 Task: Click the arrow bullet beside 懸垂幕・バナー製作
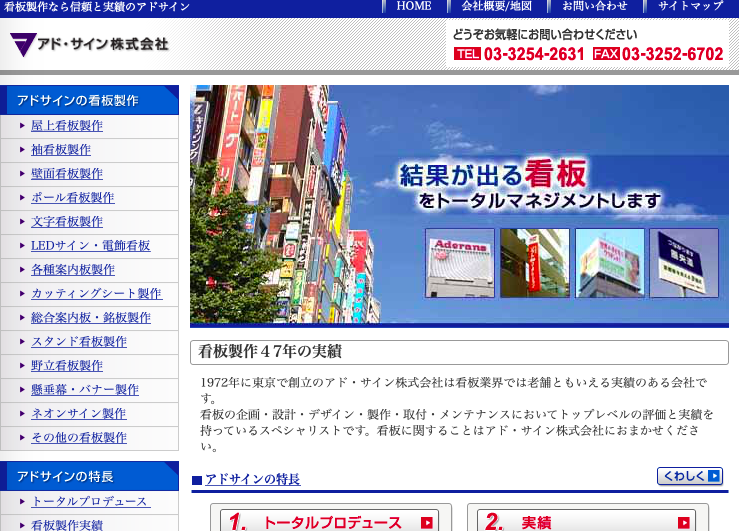click(22, 390)
